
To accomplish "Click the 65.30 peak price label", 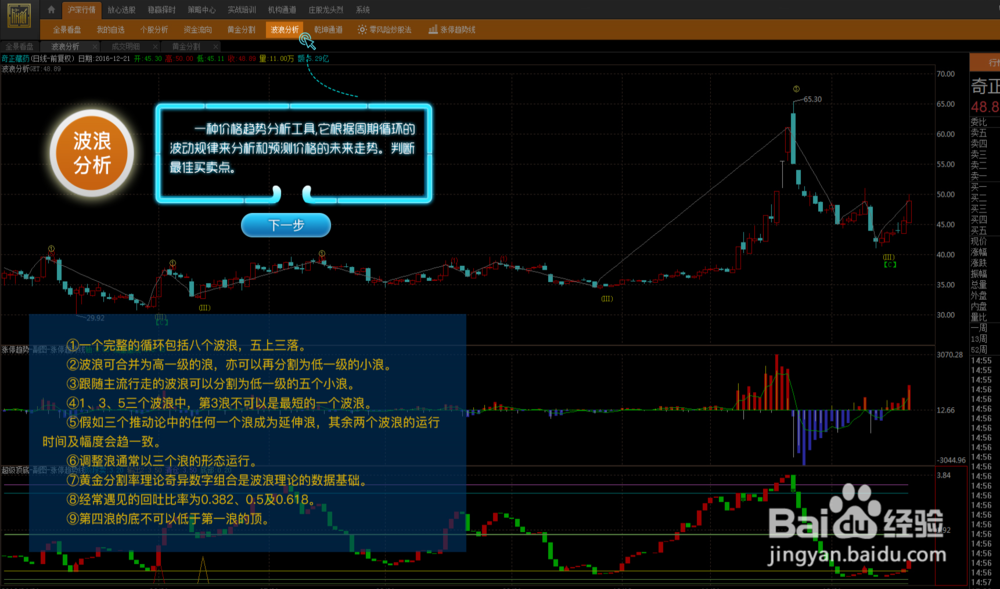I will pos(812,99).
